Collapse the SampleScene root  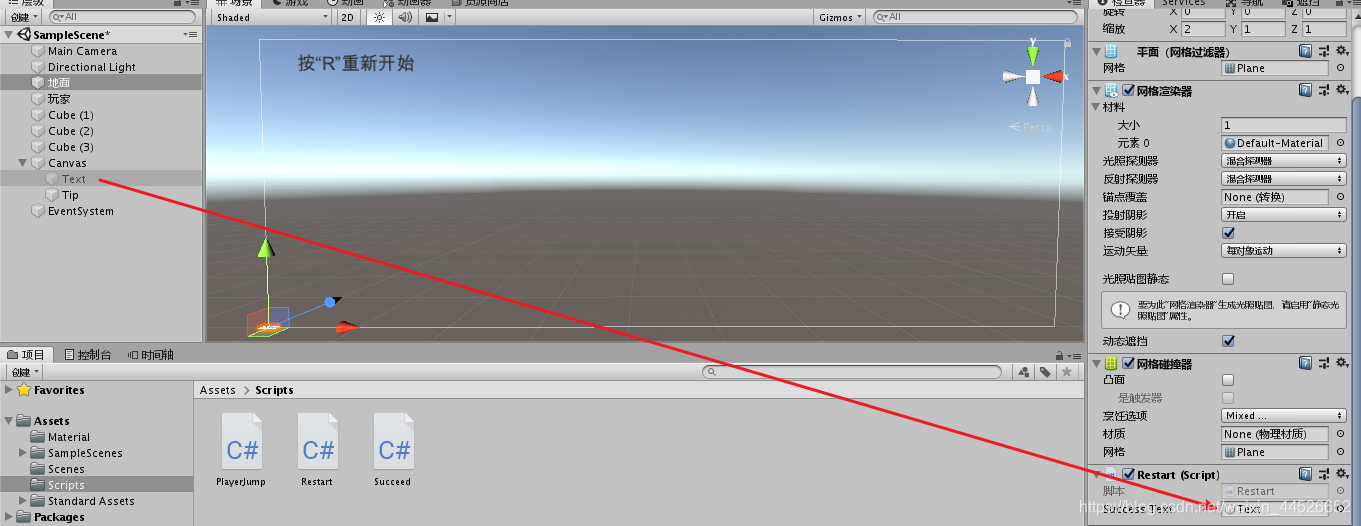coord(9,35)
